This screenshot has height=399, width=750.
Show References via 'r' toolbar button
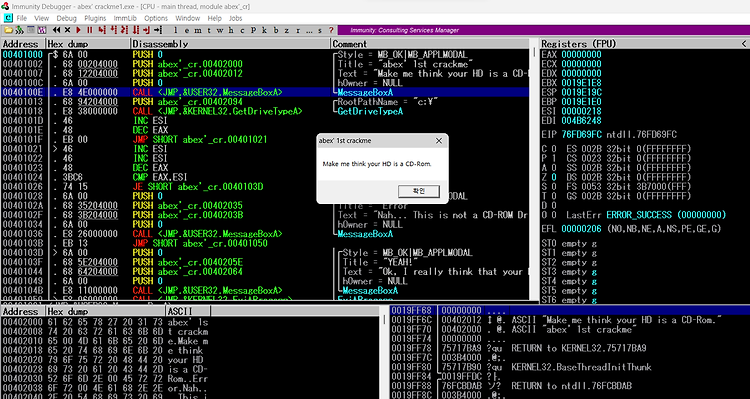[298, 30]
